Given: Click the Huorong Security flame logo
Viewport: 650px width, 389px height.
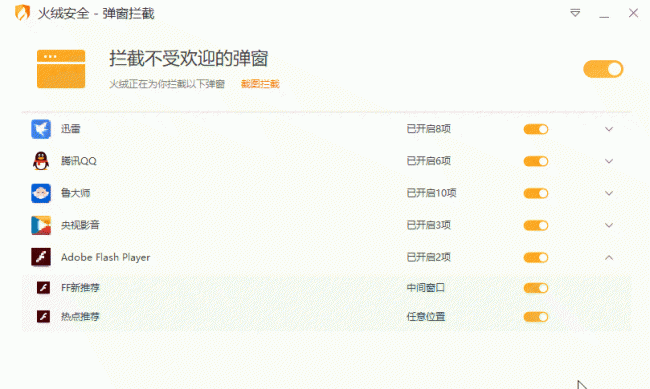Looking at the screenshot, I should 23,12.
